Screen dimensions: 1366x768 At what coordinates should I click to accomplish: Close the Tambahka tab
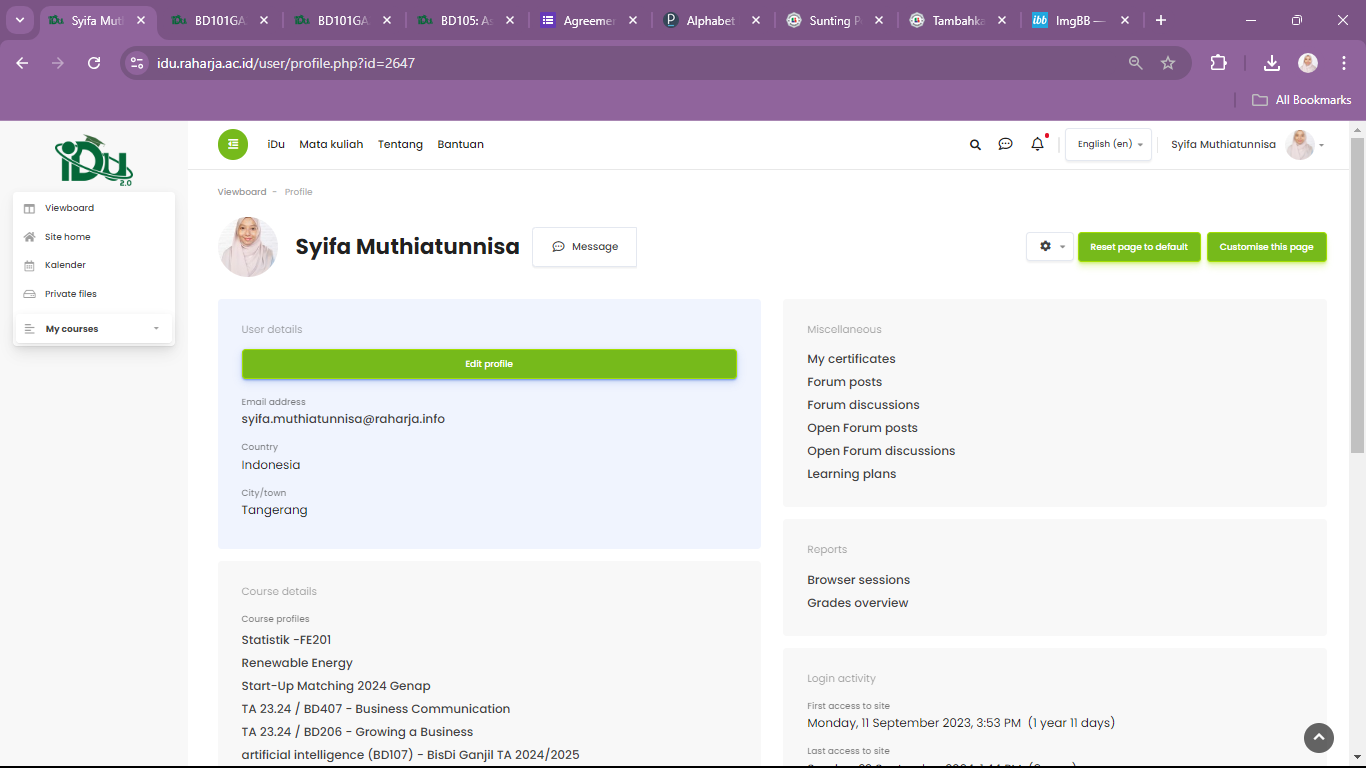point(1001,20)
